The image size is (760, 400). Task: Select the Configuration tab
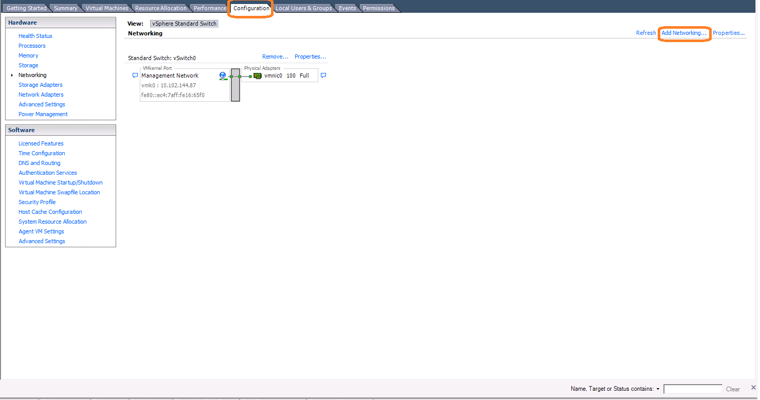[251, 8]
